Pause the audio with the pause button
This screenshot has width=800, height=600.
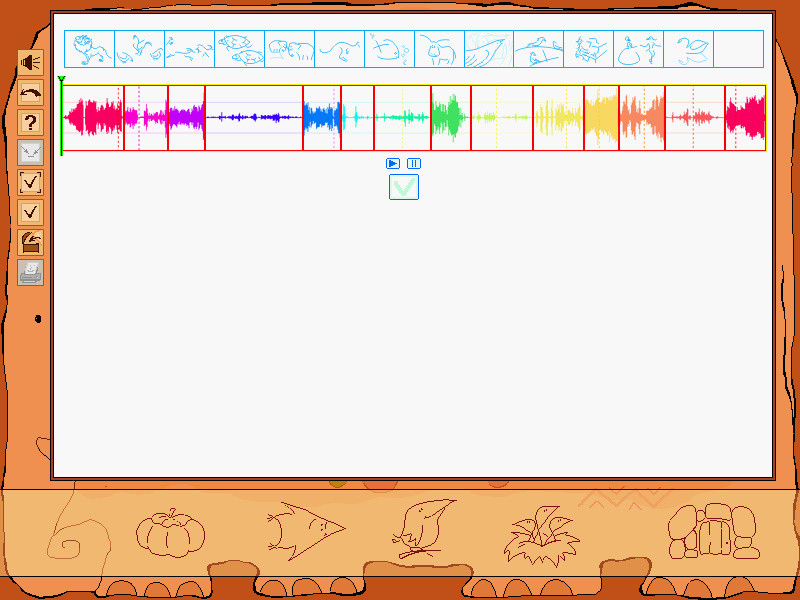click(414, 163)
